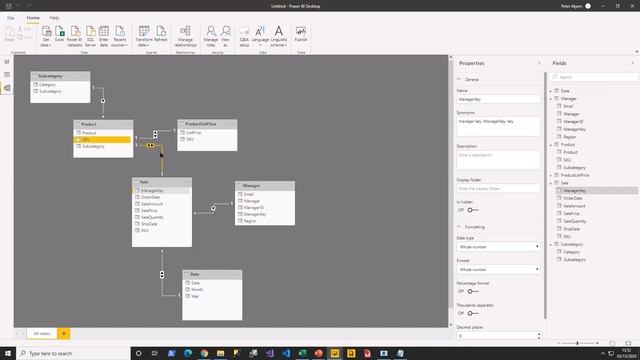Collapse the Fields pane
Viewport: 640px width, 360px height.
pyautogui.click(x=632, y=63)
